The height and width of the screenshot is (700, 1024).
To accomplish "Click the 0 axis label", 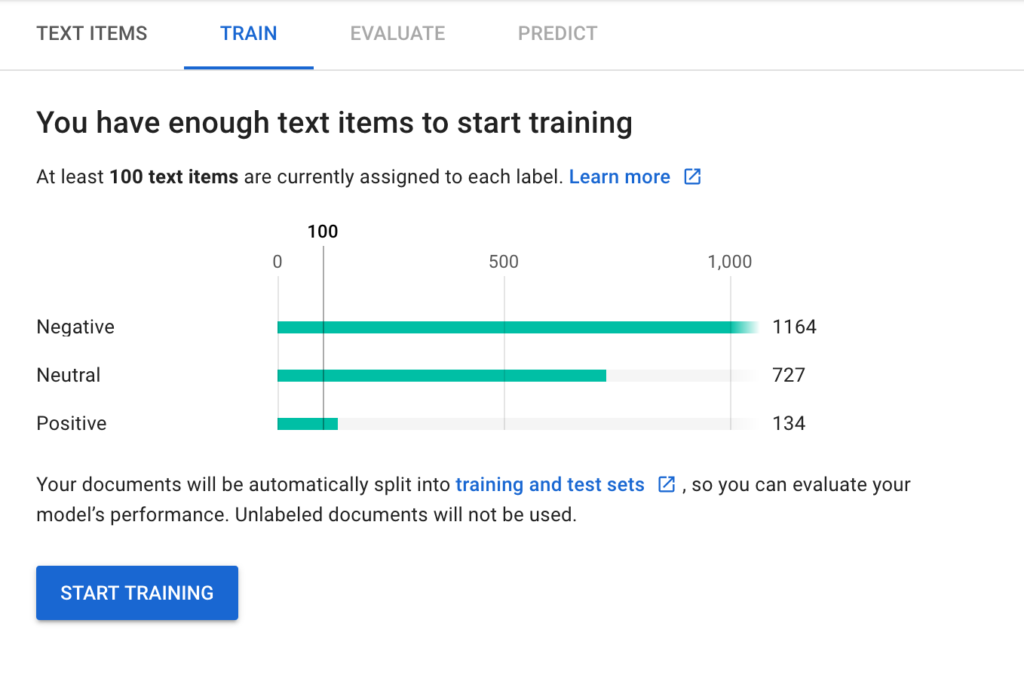I will click(x=278, y=262).
